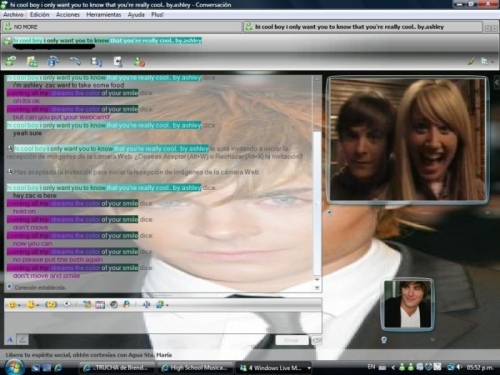Open the TRUCHA de Brend taskbar window
Viewport: 500px width, 375px height.
point(117,368)
